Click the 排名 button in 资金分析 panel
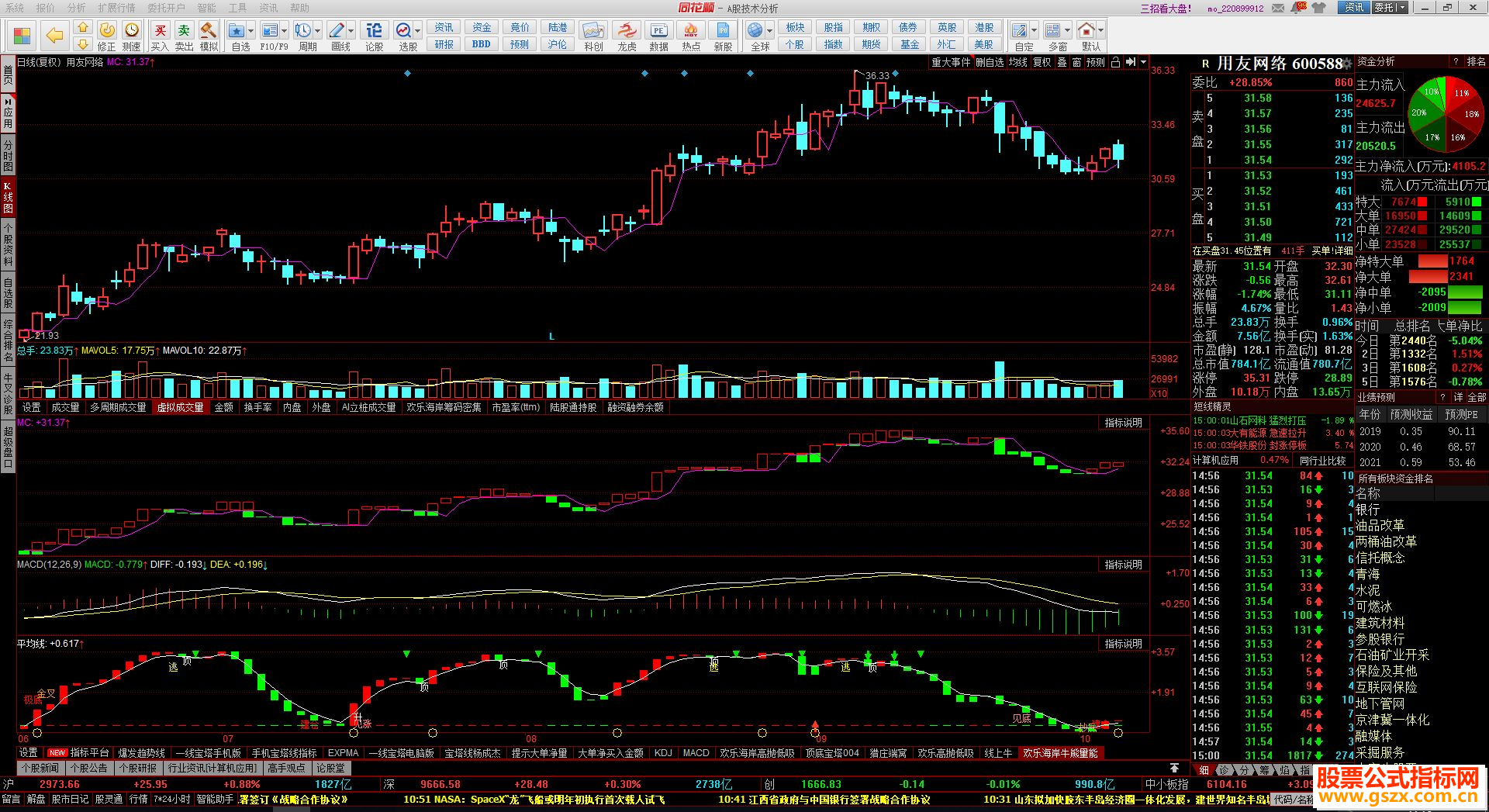This screenshot has width=1489, height=812. pos(1477,62)
